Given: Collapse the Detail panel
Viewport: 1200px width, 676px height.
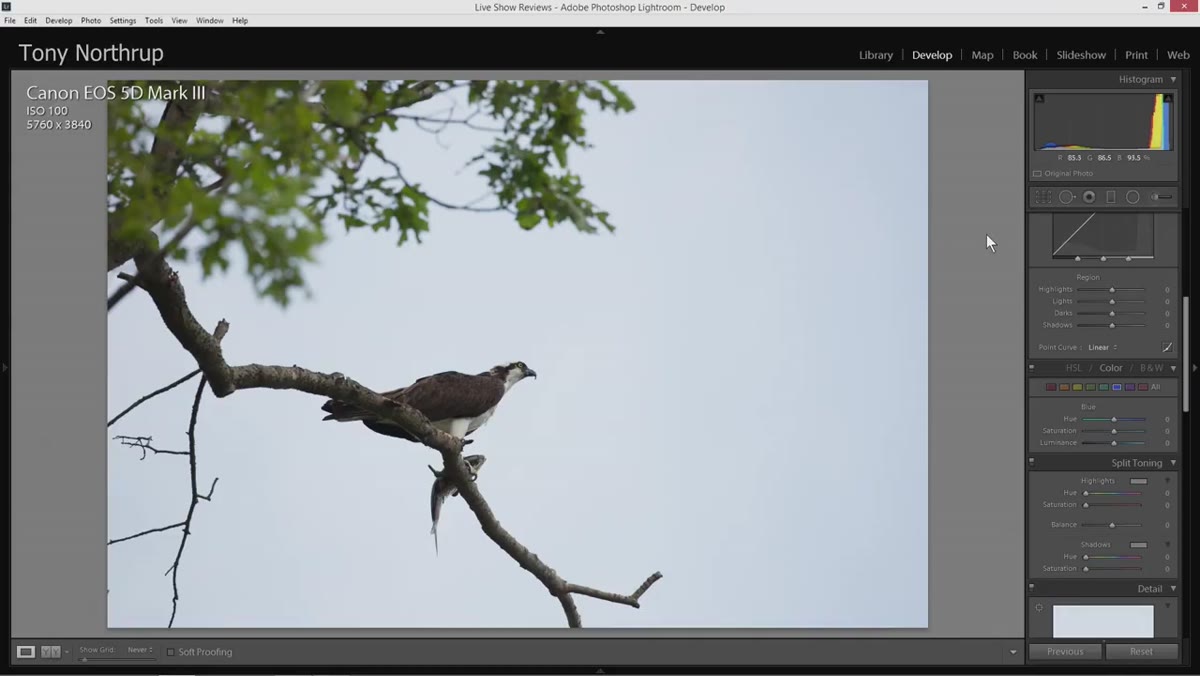Looking at the screenshot, I should point(1173,589).
